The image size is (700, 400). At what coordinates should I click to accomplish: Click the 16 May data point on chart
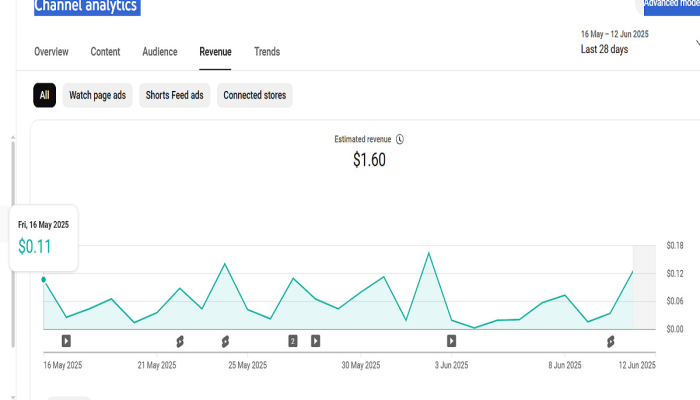[x=43, y=280]
